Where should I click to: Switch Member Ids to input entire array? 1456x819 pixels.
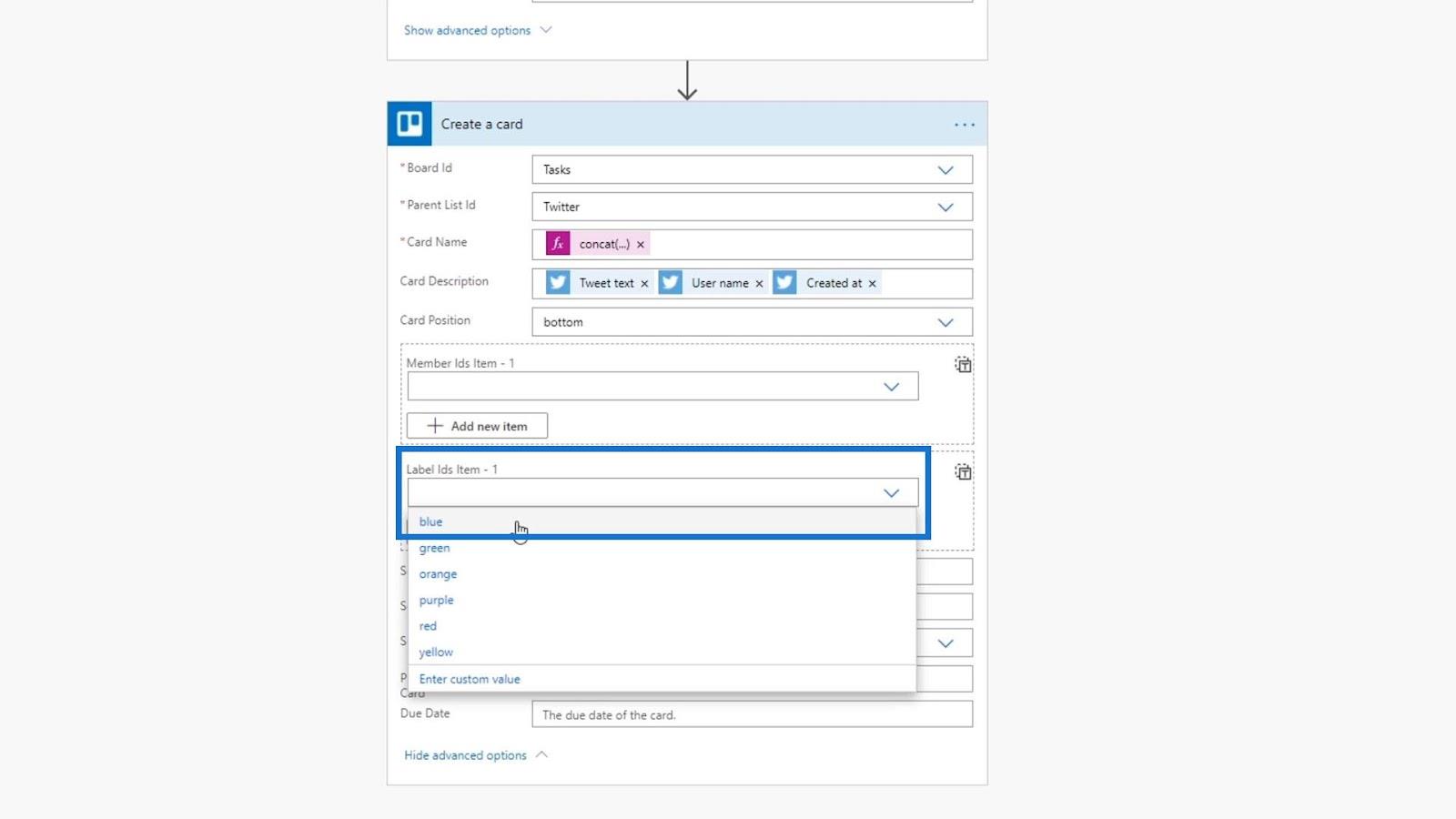tap(963, 365)
